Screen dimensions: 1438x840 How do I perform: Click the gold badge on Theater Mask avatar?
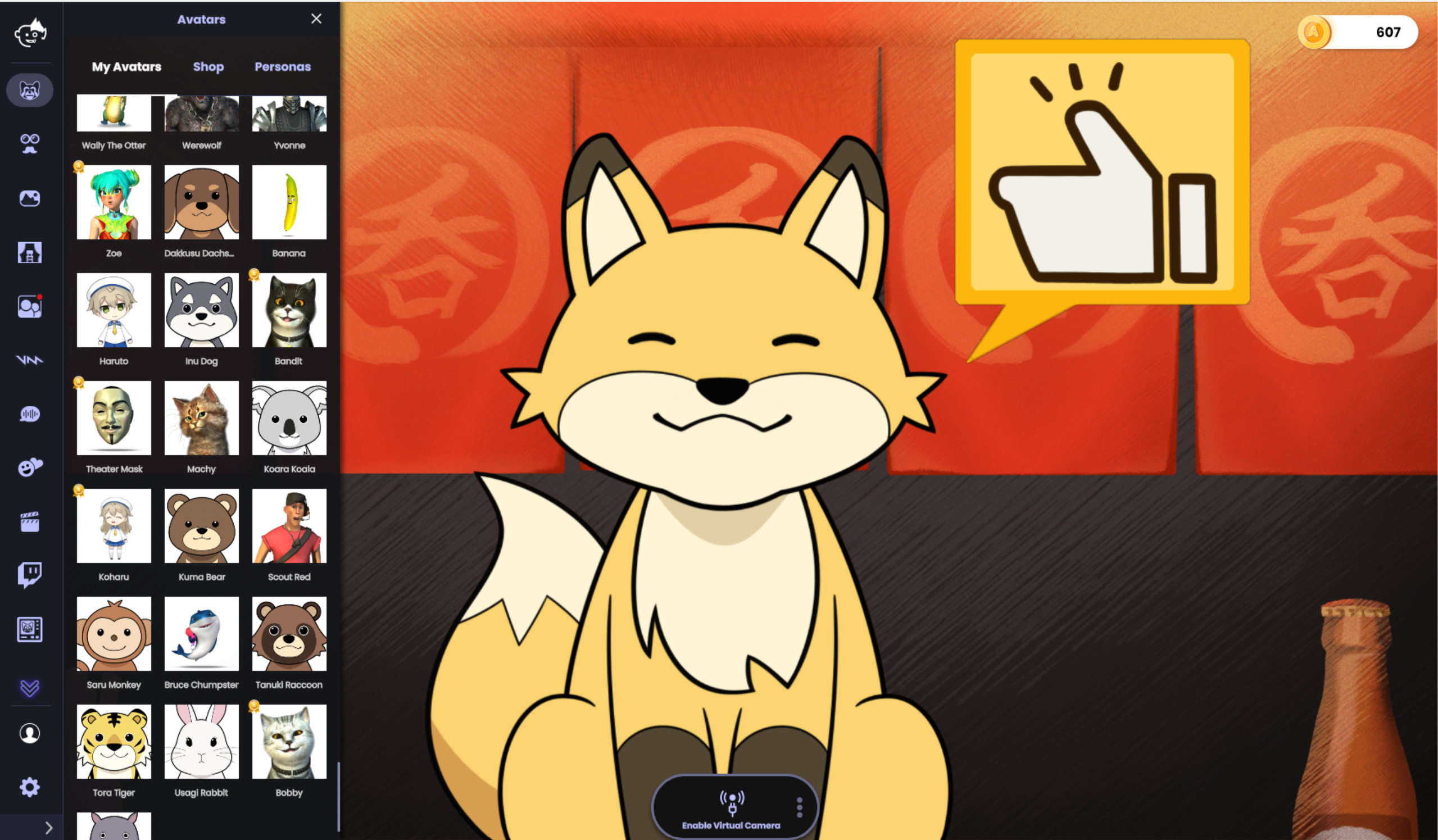(x=79, y=382)
